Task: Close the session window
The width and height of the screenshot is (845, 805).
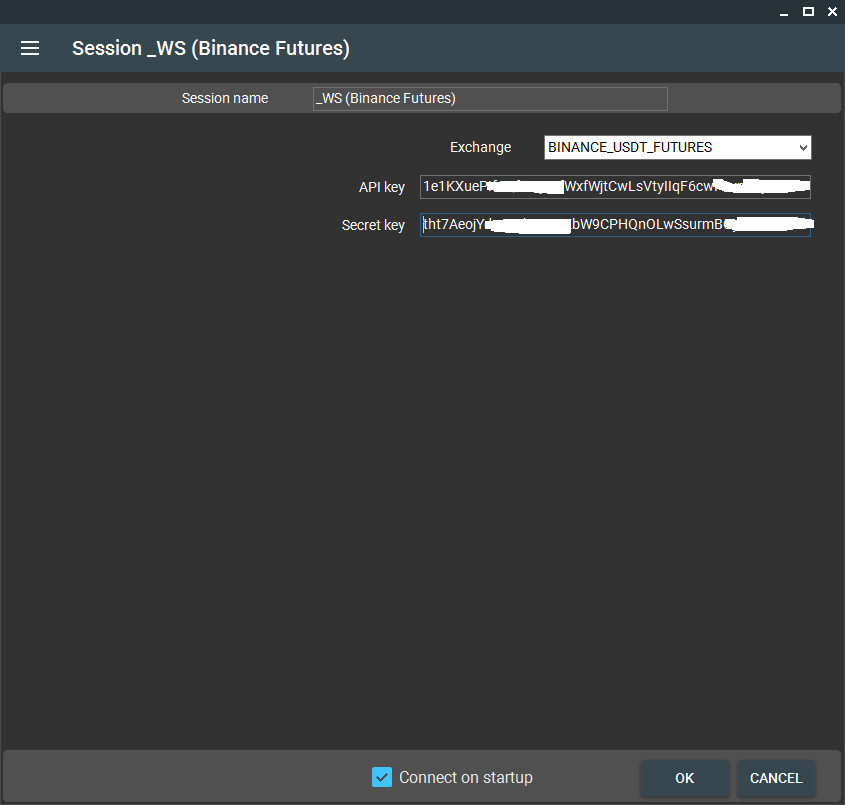Action: [x=832, y=11]
